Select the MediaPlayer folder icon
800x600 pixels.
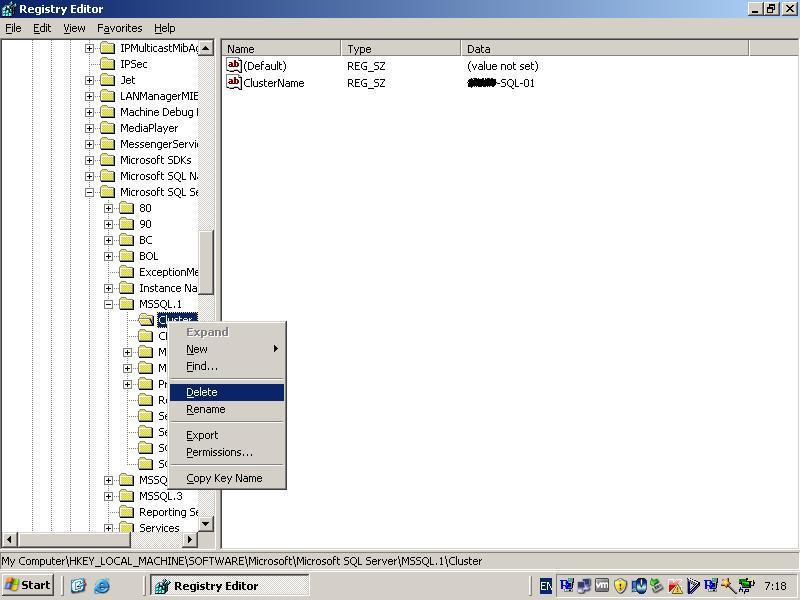[108, 128]
